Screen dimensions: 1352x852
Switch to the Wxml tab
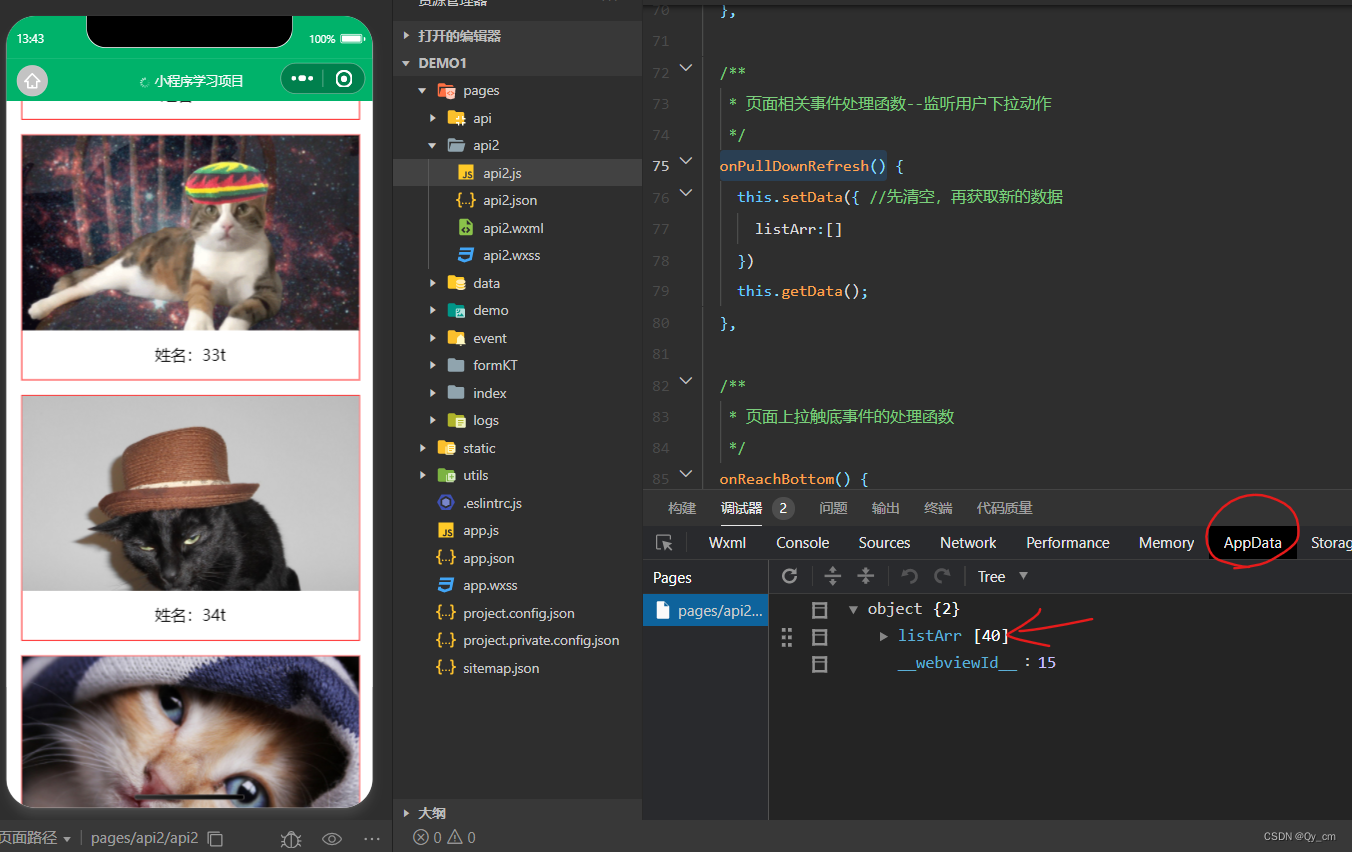[727, 543]
